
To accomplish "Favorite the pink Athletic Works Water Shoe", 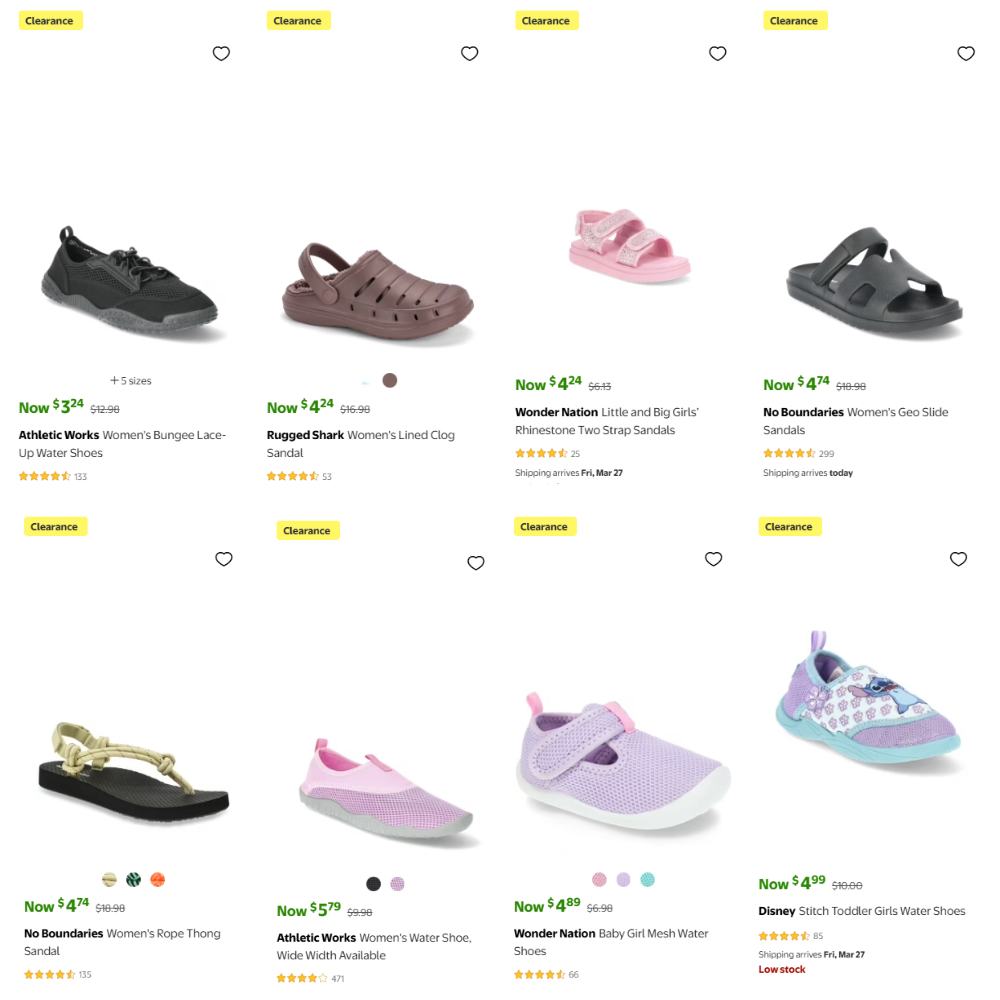I will click(476, 563).
